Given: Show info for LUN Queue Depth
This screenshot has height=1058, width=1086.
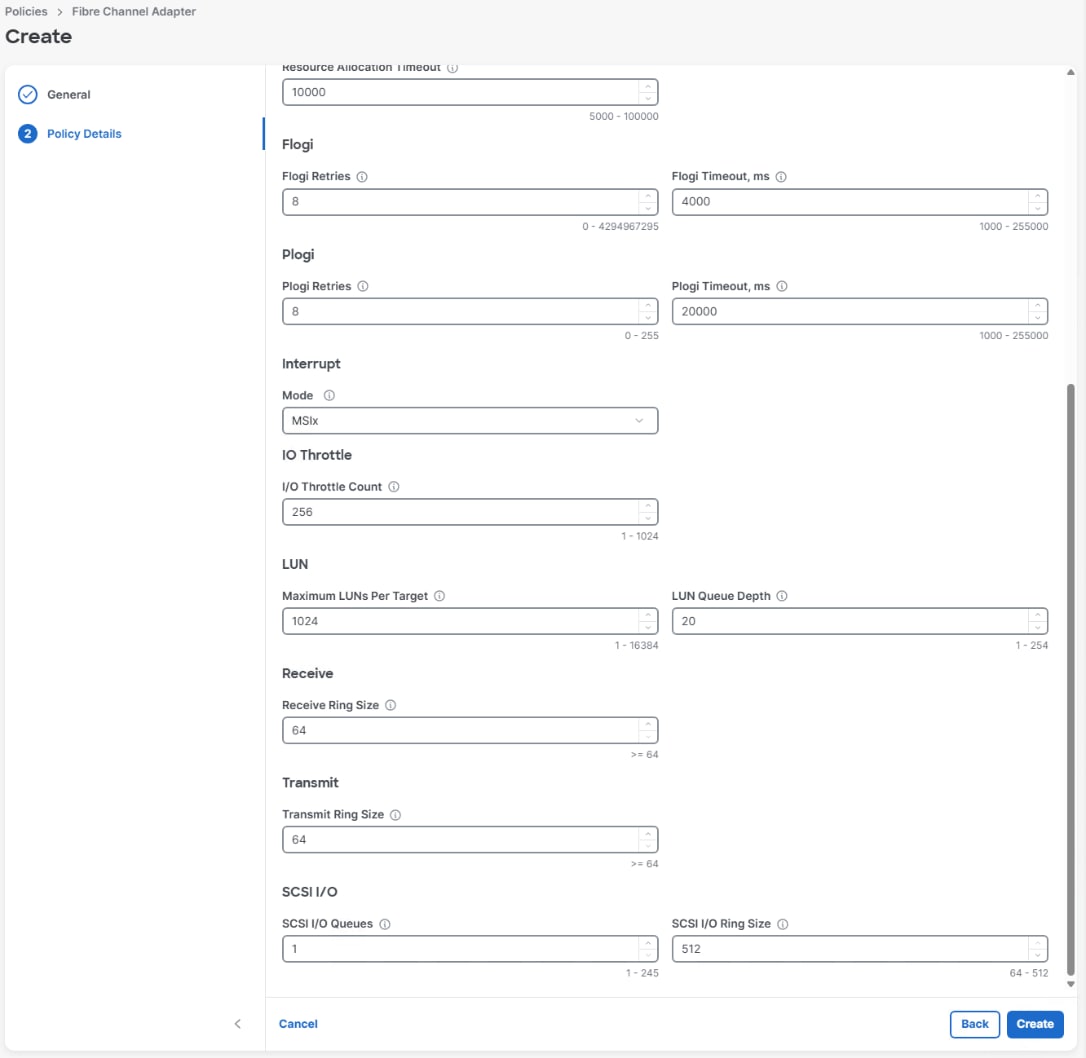Looking at the screenshot, I should tap(781, 596).
